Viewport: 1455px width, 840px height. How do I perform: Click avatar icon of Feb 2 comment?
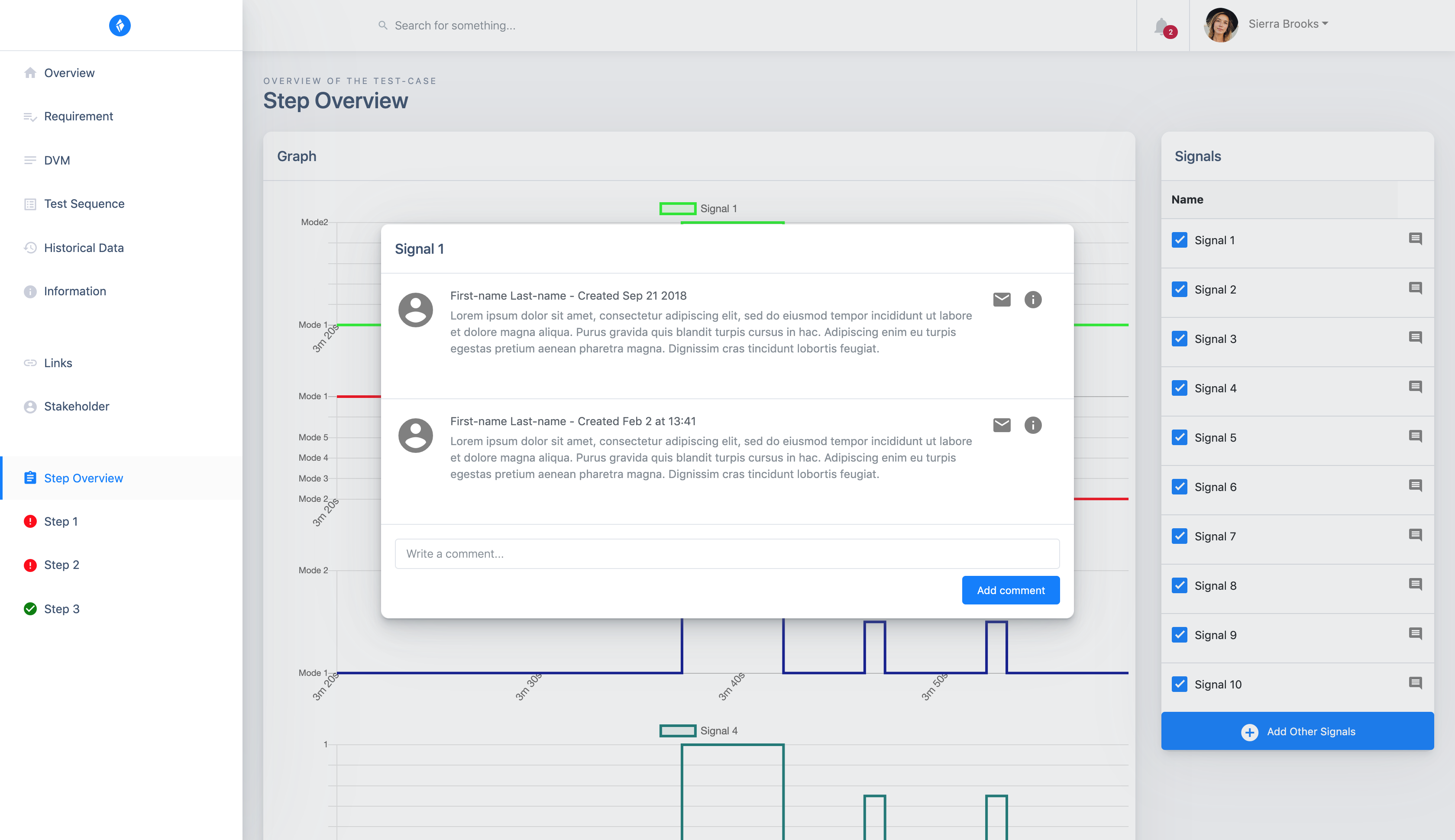point(415,436)
